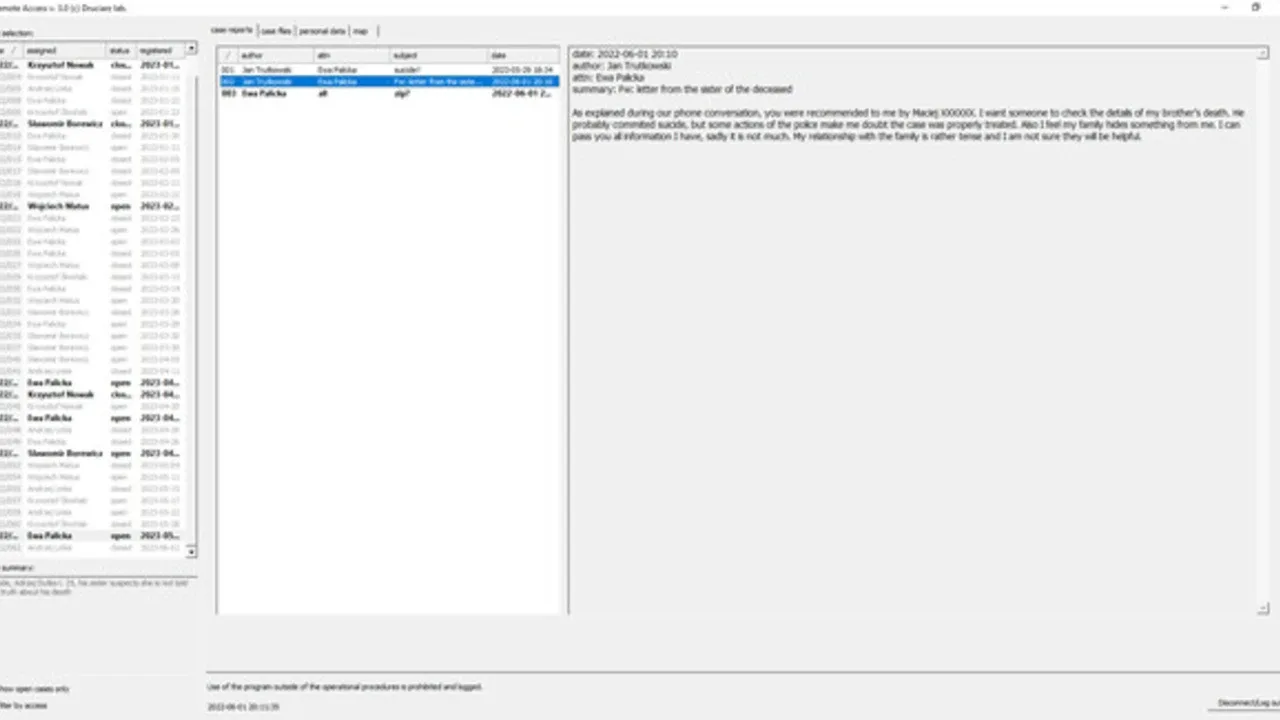Viewport: 1280px width, 720px height.
Task: Select the map tab
Action: (x=360, y=31)
